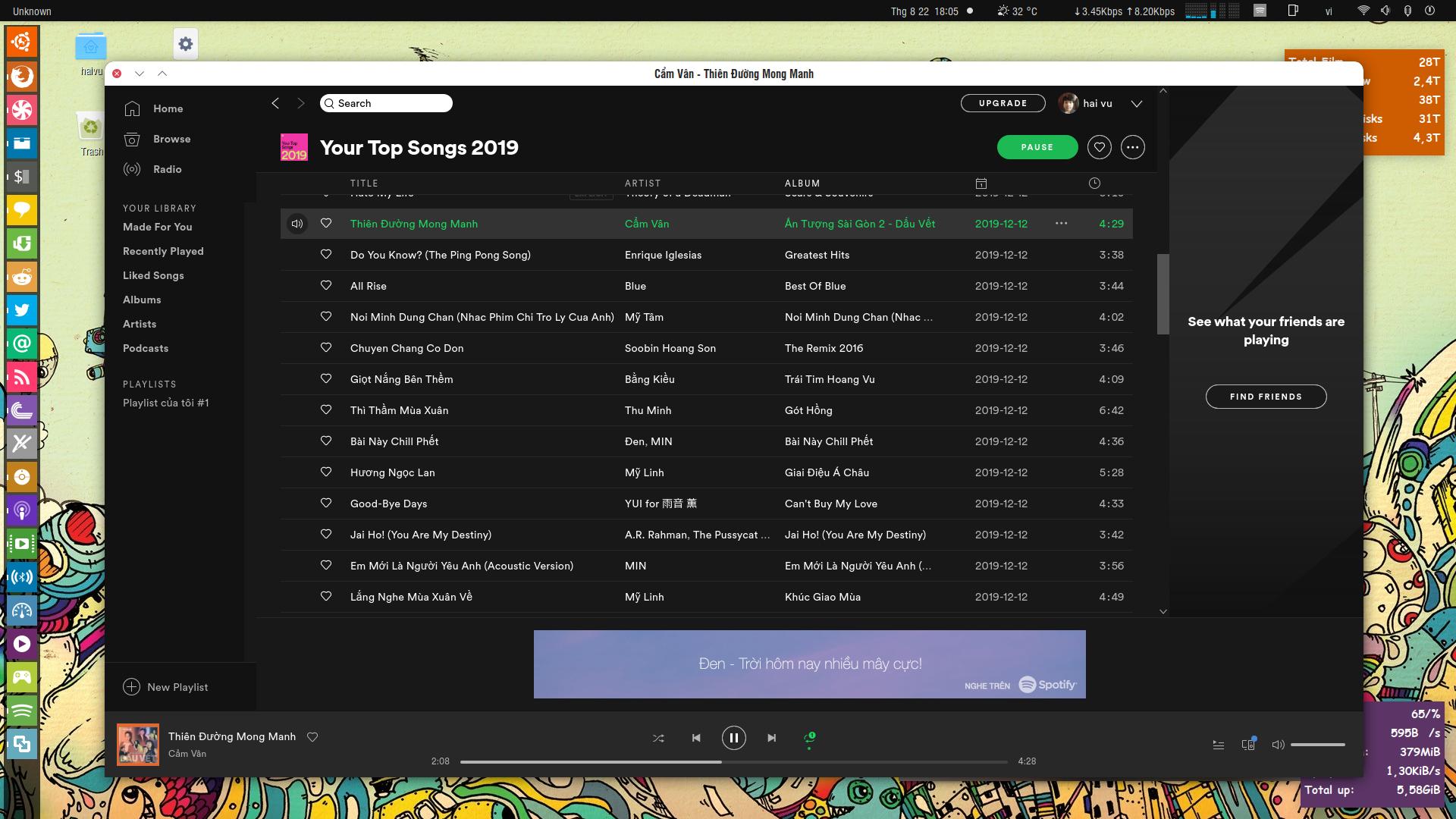Open the hai vu profile avatar
This screenshot has width=1456, height=819.
(1068, 103)
